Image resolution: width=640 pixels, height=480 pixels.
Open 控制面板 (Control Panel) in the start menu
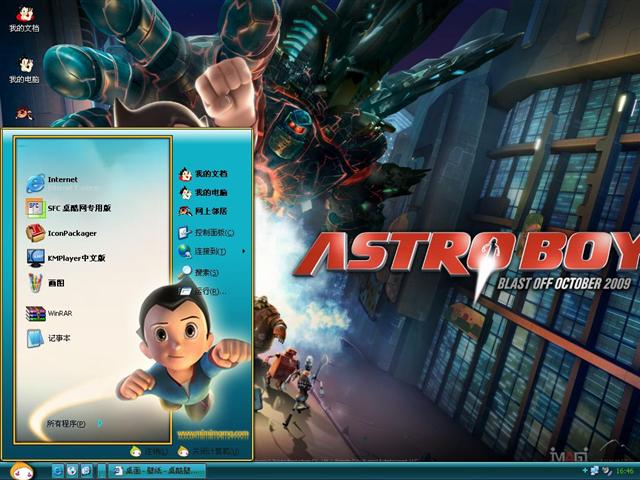click(x=208, y=232)
